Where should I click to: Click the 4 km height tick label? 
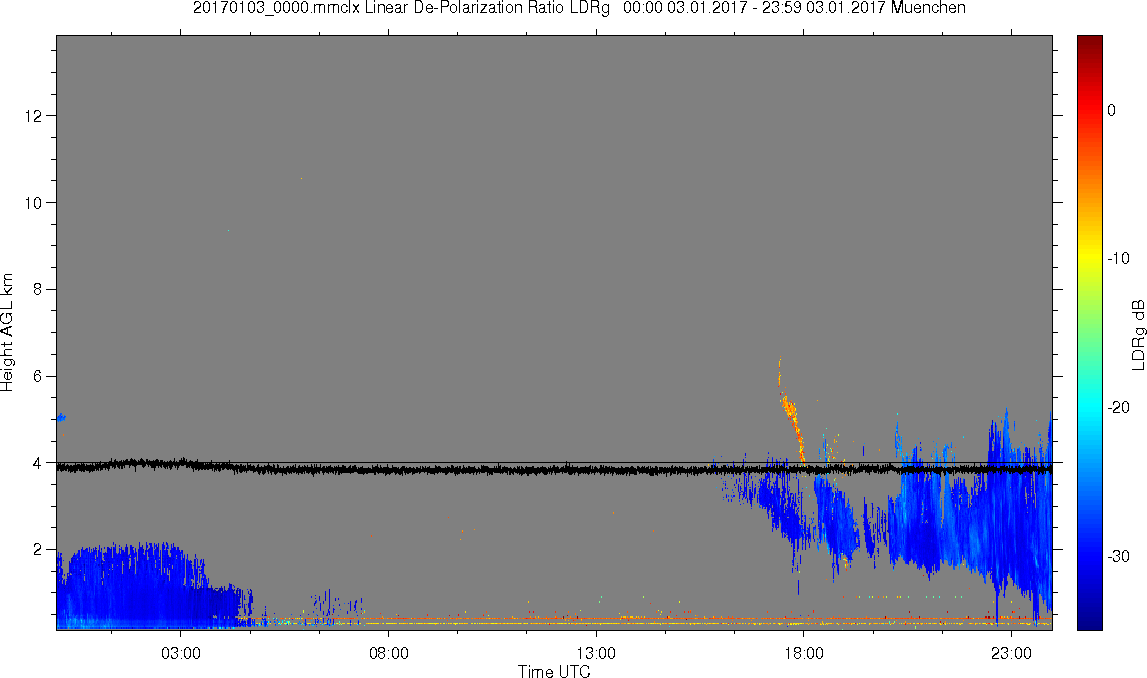(x=37, y=463)
